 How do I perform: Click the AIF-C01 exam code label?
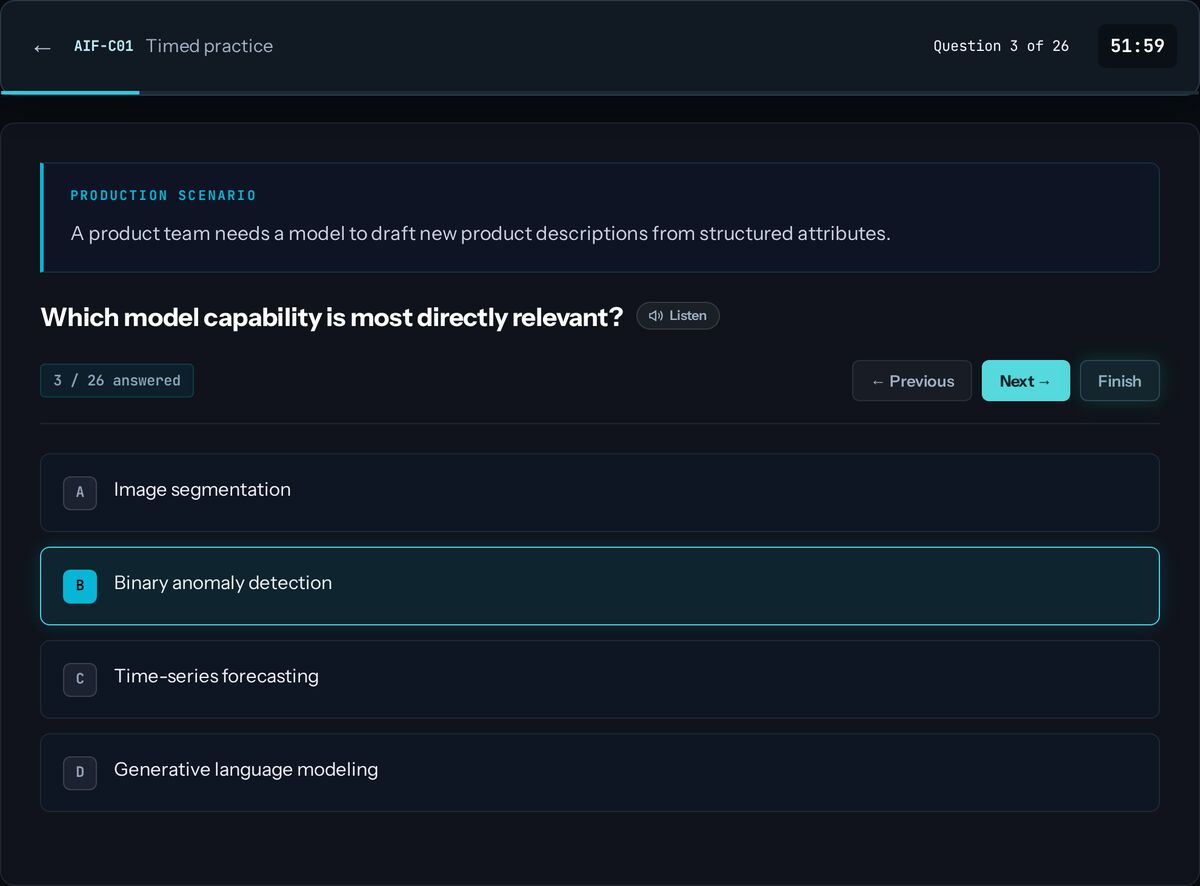point(103,46)
